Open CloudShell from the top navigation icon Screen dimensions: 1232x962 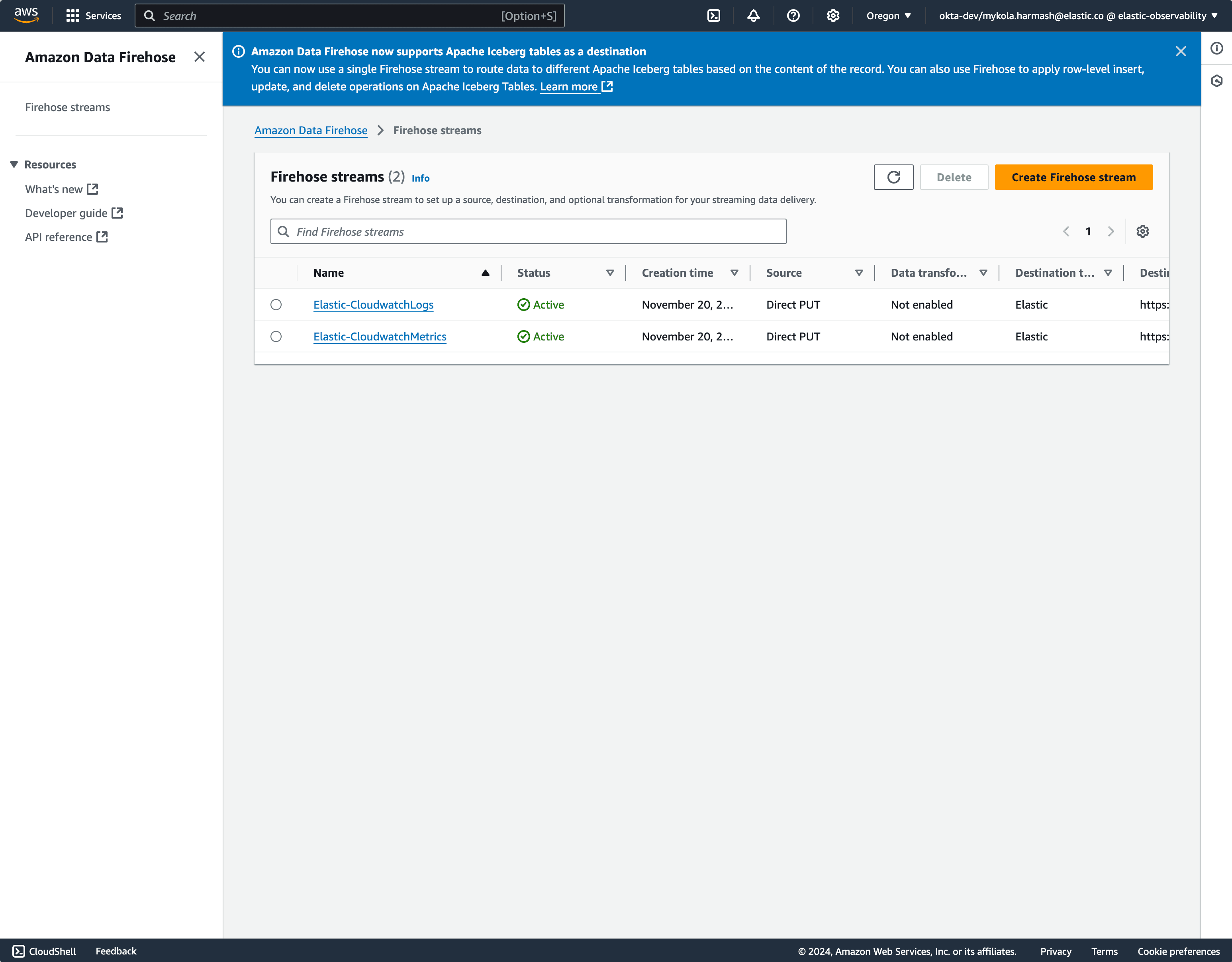point(714,16)
